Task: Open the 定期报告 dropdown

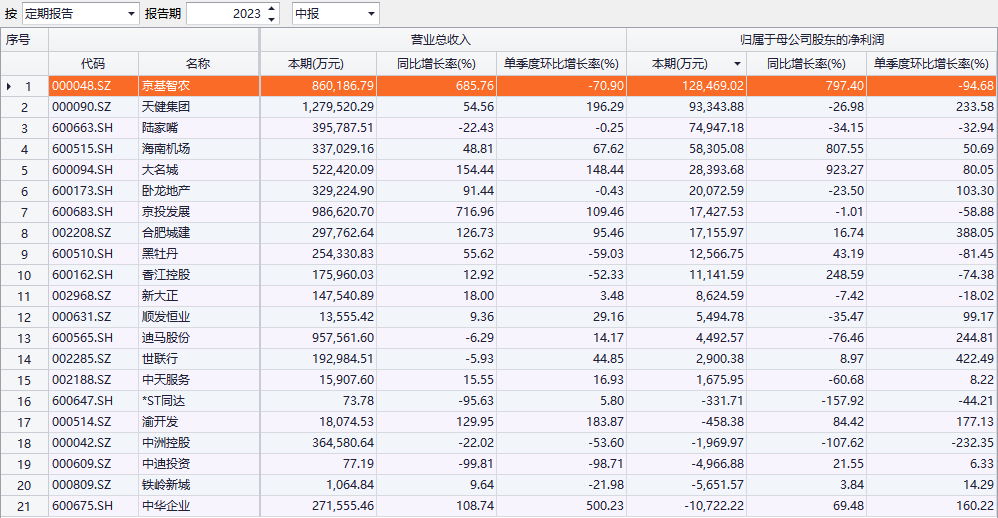Action: tap(131, 14)
